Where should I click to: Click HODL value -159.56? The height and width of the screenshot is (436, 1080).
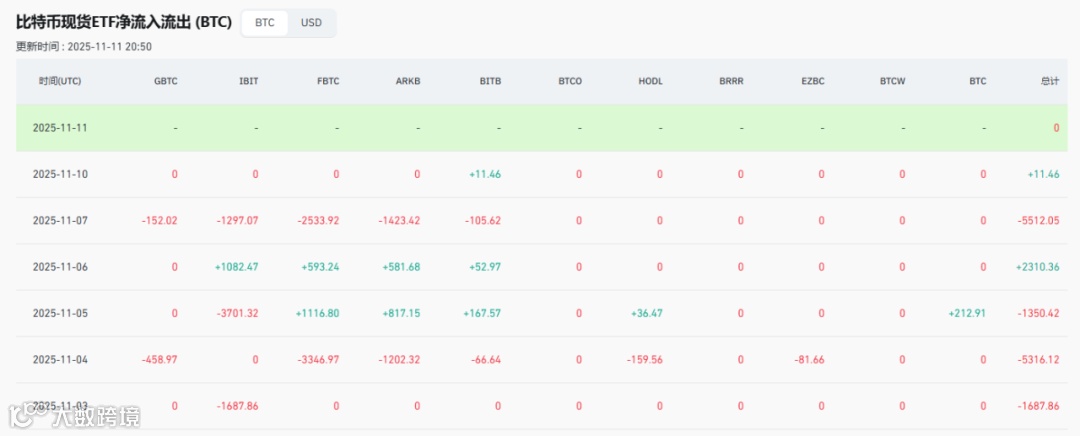tap(645, 360)
